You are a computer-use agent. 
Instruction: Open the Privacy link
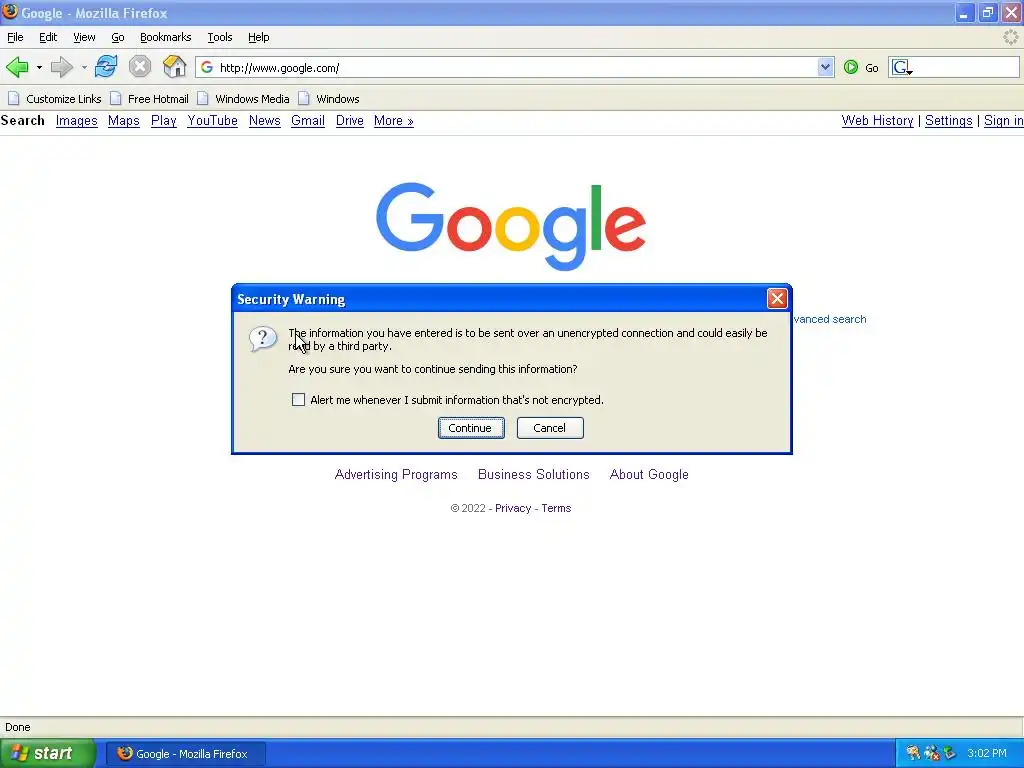pyautogui.click(x=513, y=508)
